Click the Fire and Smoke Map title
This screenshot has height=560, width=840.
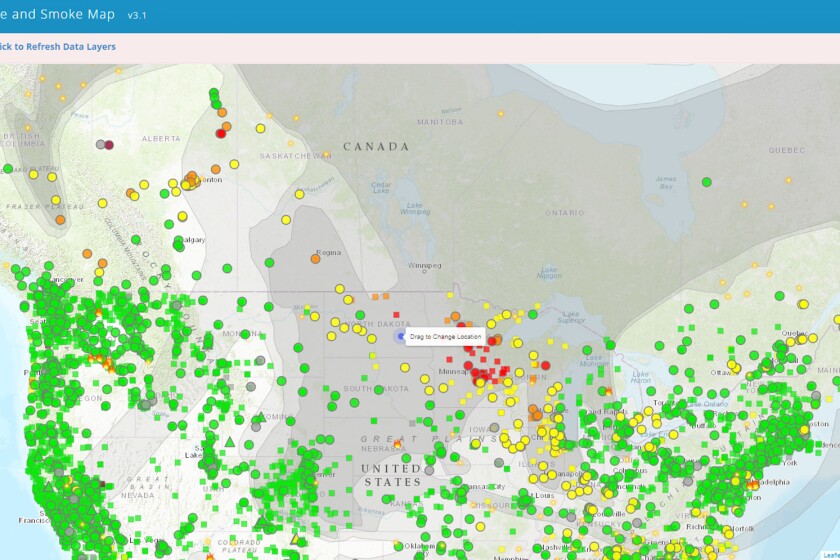tap(60, 15)
